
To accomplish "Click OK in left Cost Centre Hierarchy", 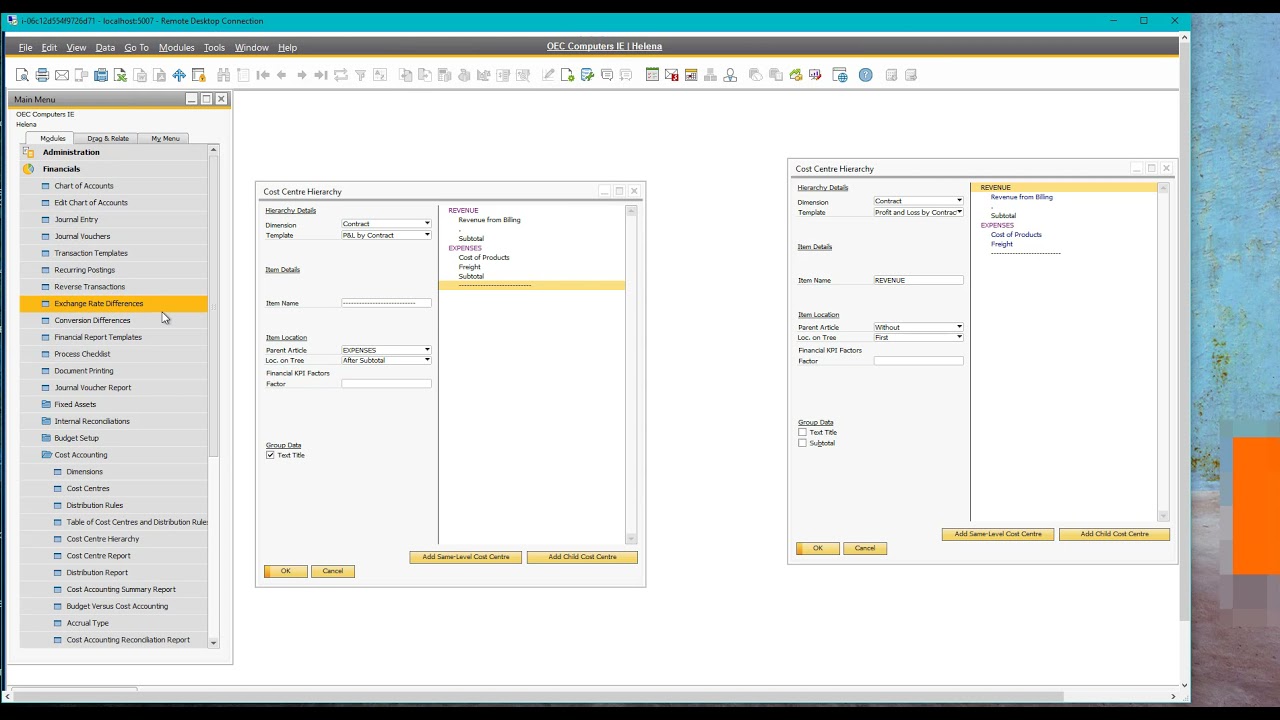I will (285, 571).
